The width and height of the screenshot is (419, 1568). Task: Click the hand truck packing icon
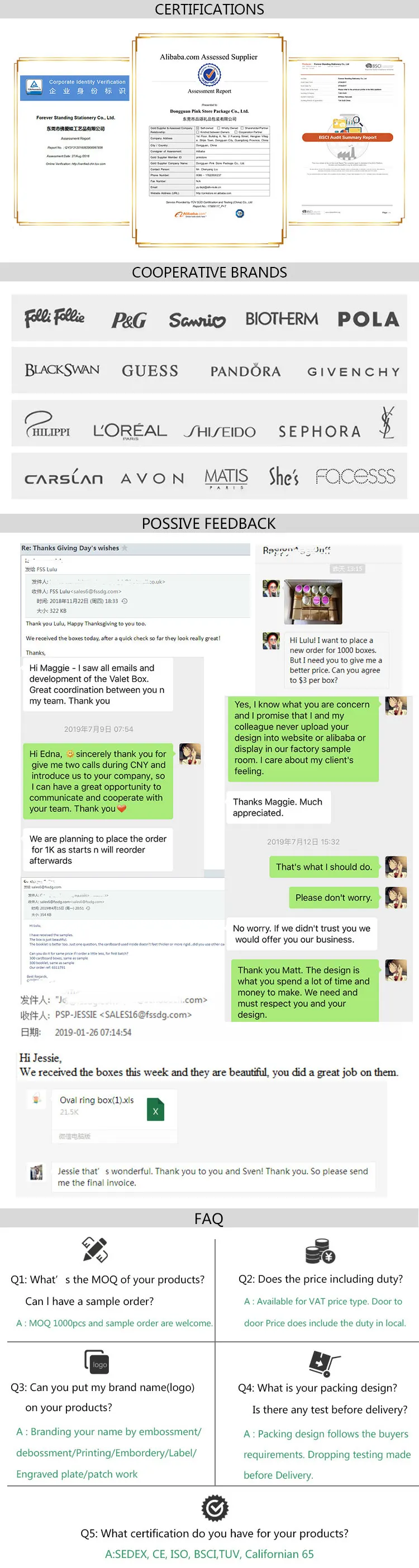(x=323, y=1363)
